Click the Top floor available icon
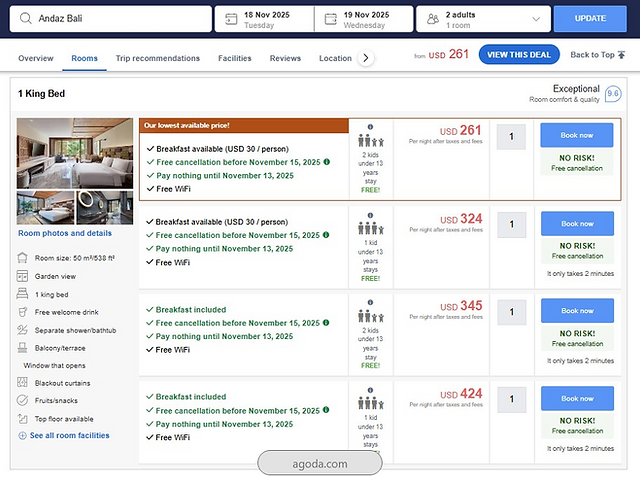The height and width of the screenshot is (483, 640). point(22,418)
